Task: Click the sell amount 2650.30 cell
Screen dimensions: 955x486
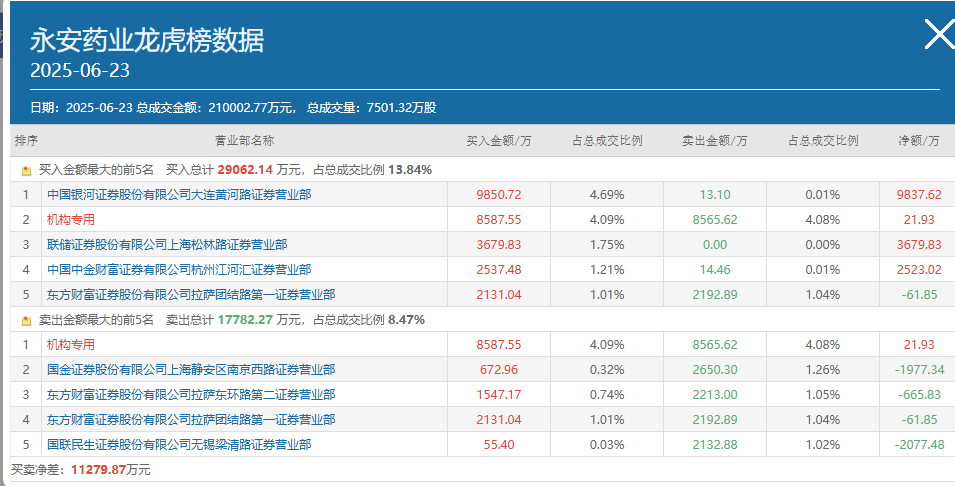Action: coord(714,370)
